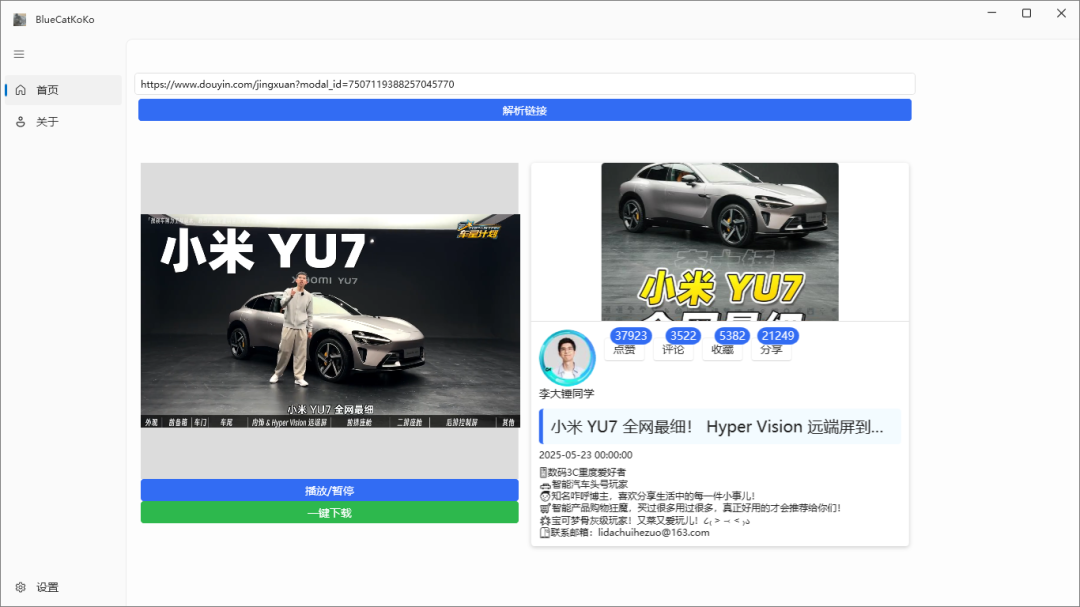Screen dimensions: 1080x607
Task: Close the BlueCatKoKo window
Action: (x=1061, y=13)
